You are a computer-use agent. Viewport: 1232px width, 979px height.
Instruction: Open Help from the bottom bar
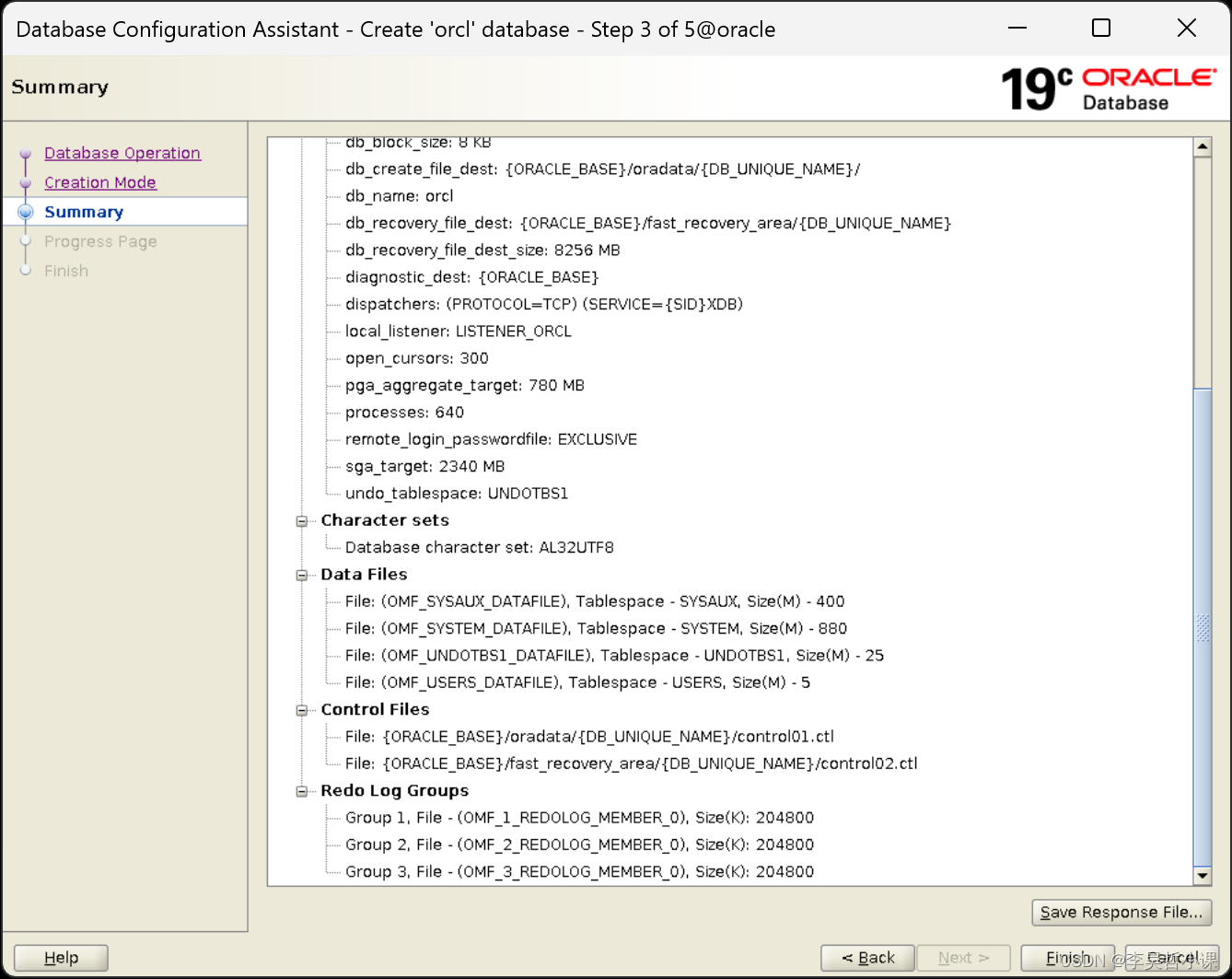click(61, 958)
